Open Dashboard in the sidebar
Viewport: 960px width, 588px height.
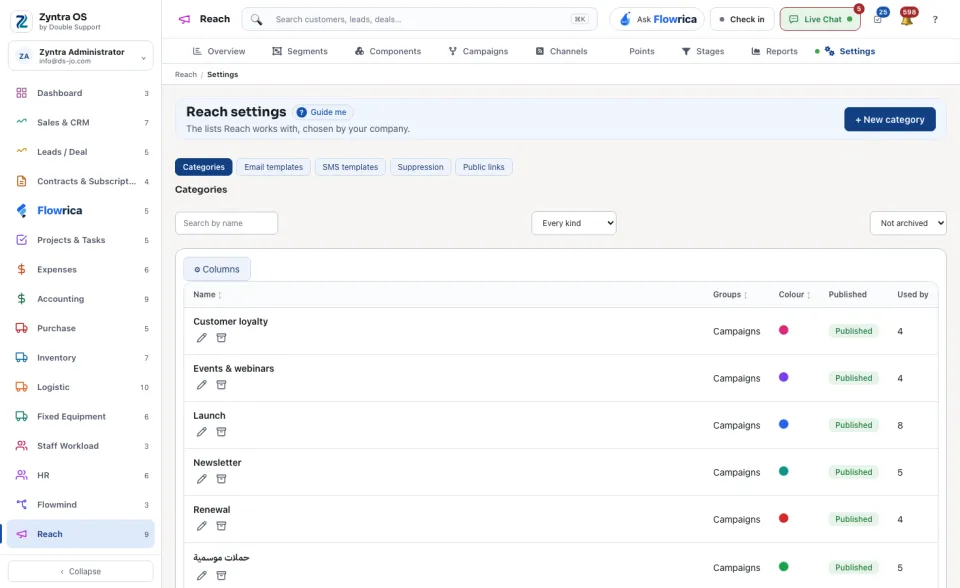click(x=81, y=93)
